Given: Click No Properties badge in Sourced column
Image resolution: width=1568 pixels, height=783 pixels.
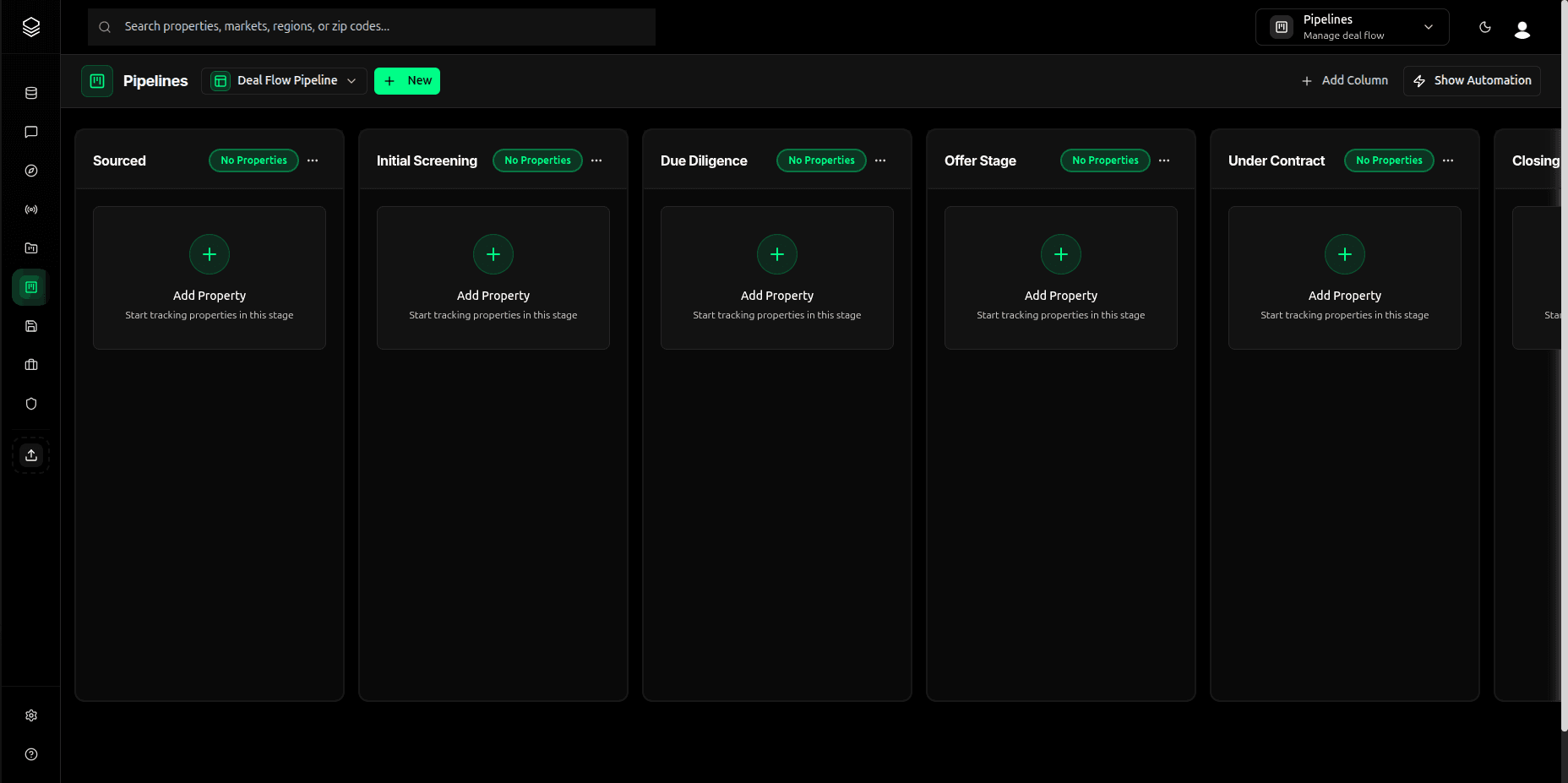Looking at the screenshot, I should 253,160.
